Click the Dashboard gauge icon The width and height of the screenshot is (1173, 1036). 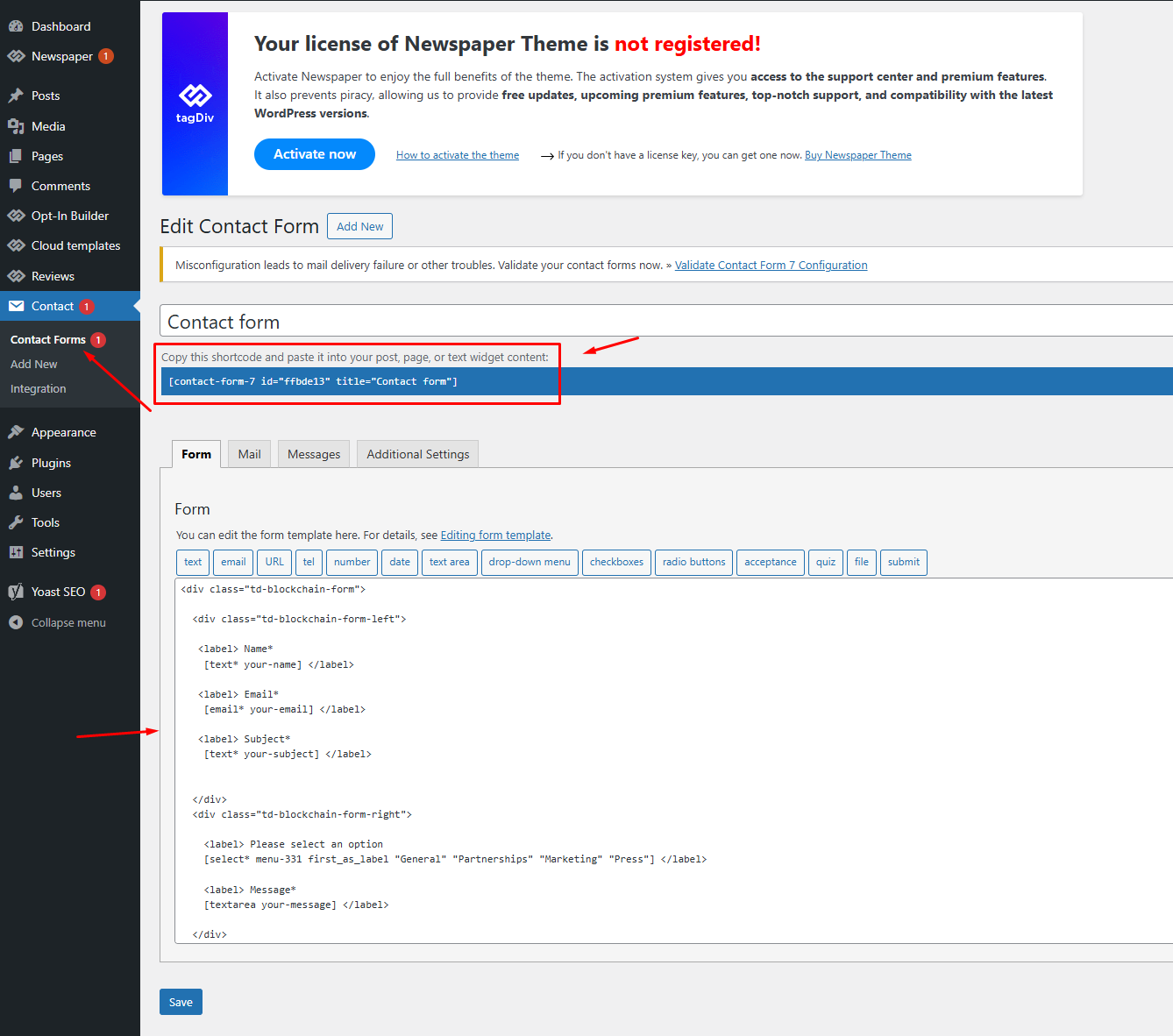(x=16, y=26)
